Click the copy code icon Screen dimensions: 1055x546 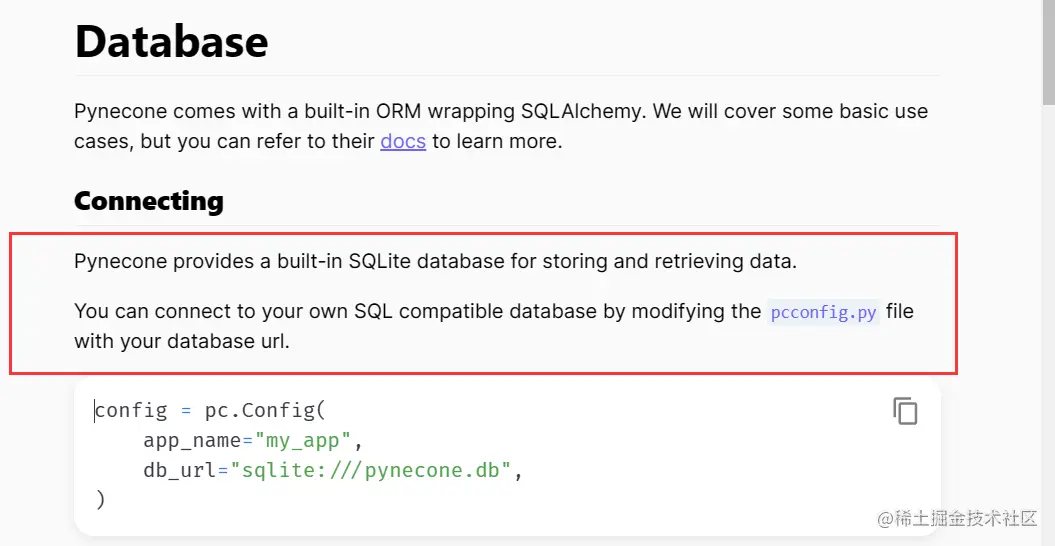click(x=905, y=411)
